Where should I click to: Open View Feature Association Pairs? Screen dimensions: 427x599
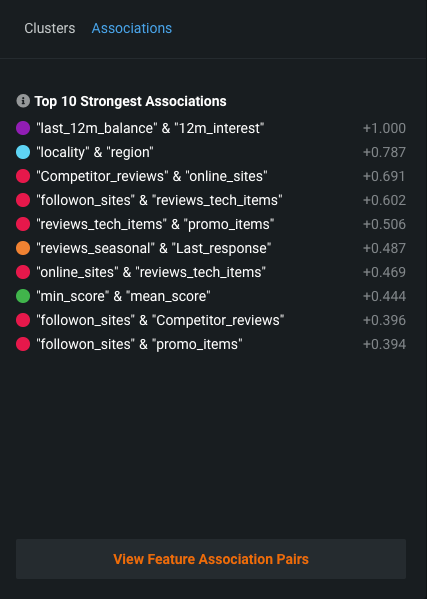tap(211, 559)
